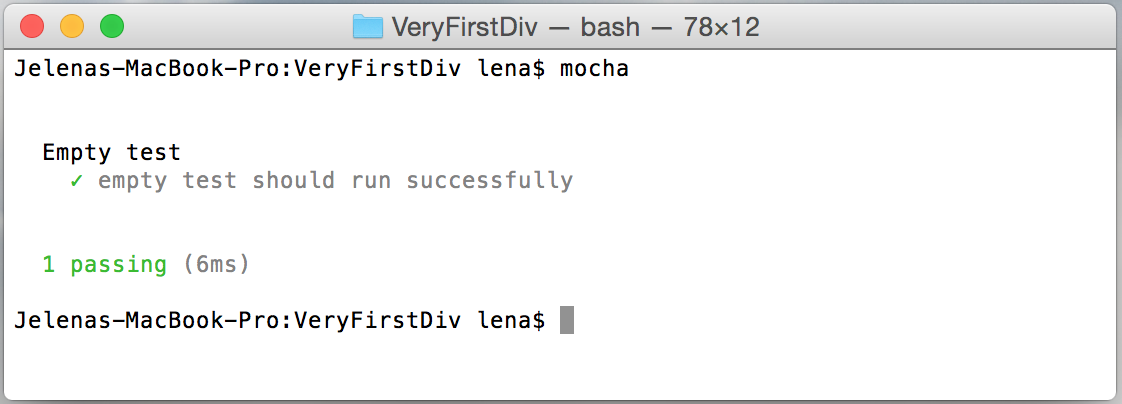1122x404 pixels.
Task: Click 'VeryFirstDiv' in the last prompt line
Action: (377, 320)
